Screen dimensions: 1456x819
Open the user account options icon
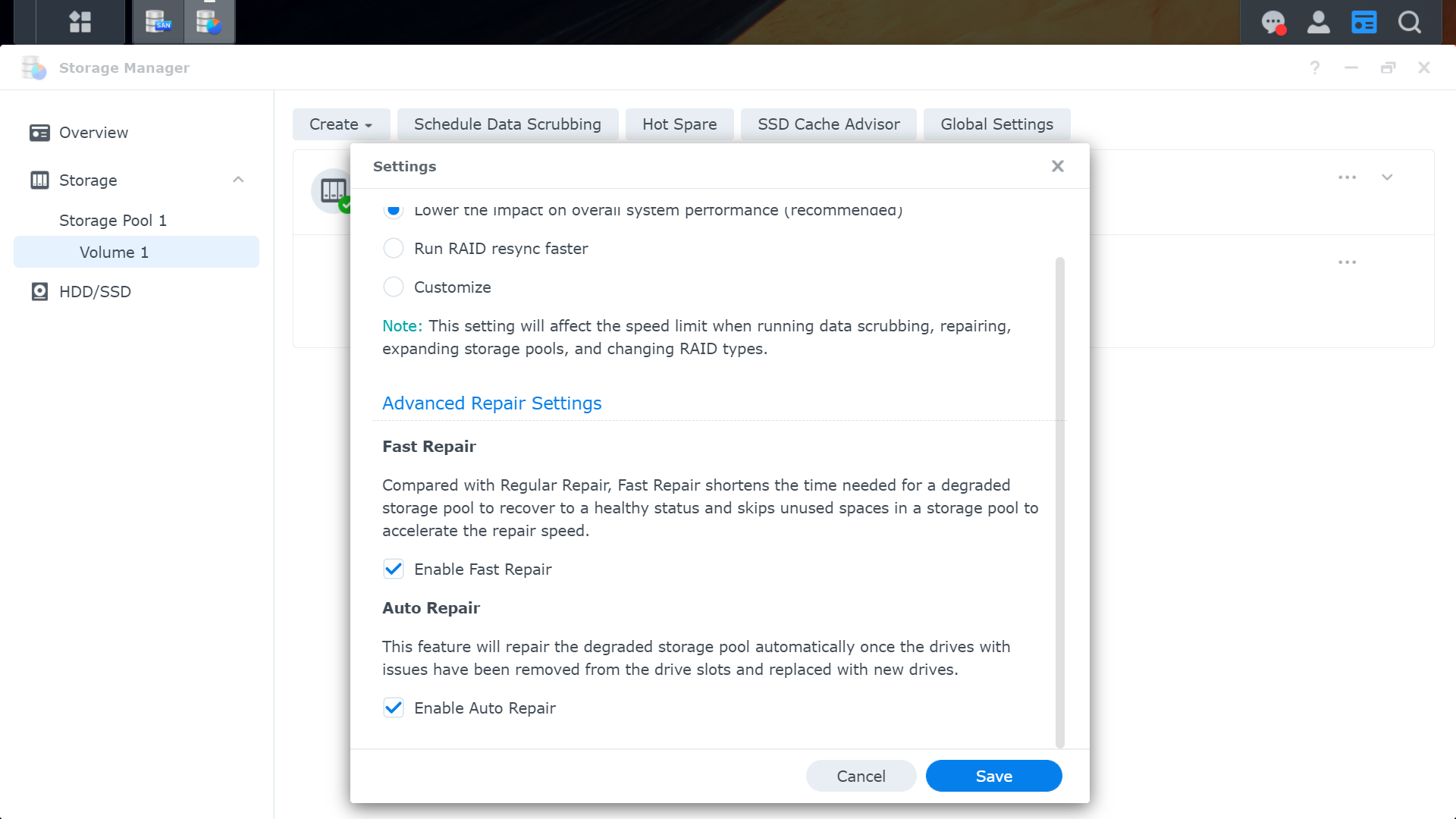click(1319, 22)
